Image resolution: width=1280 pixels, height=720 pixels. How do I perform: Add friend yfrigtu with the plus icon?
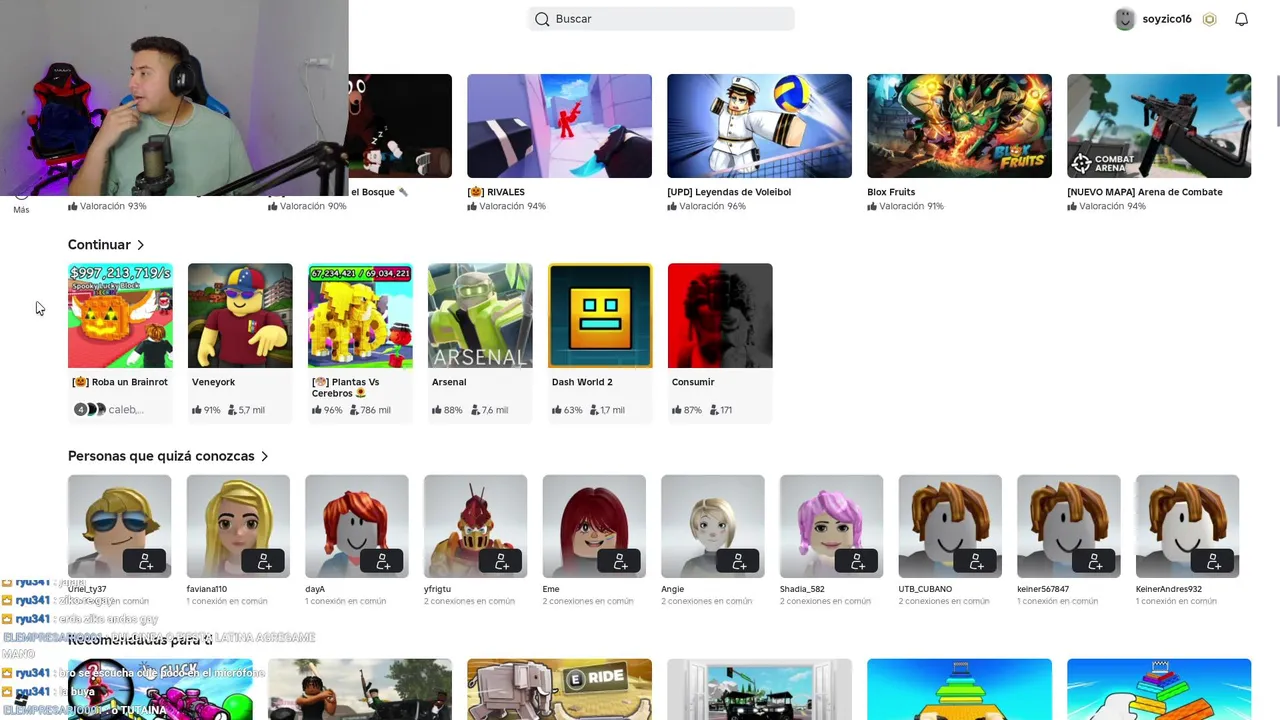tap(502, 563)
